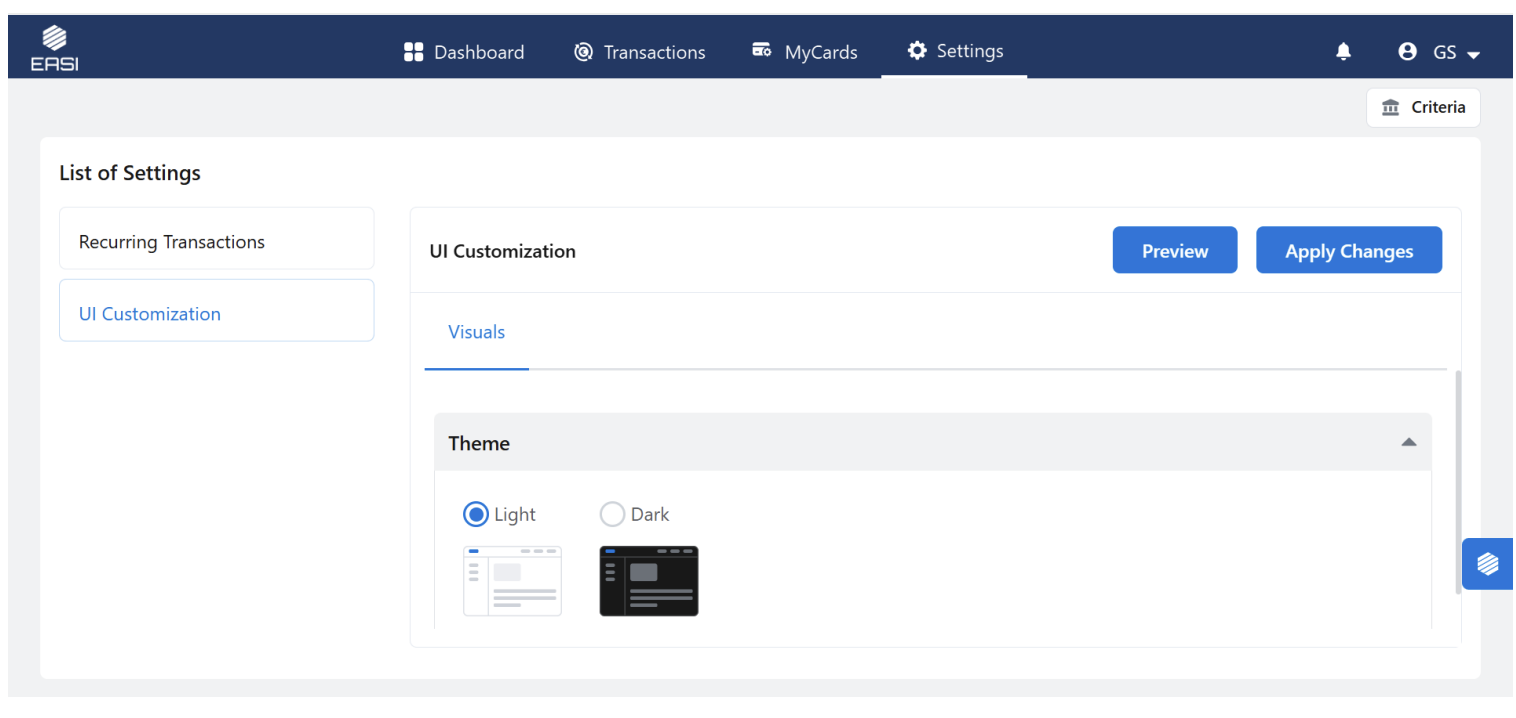Click the bank icon in Criteria button
The image size is (1516, 718).
[1390, 108]
